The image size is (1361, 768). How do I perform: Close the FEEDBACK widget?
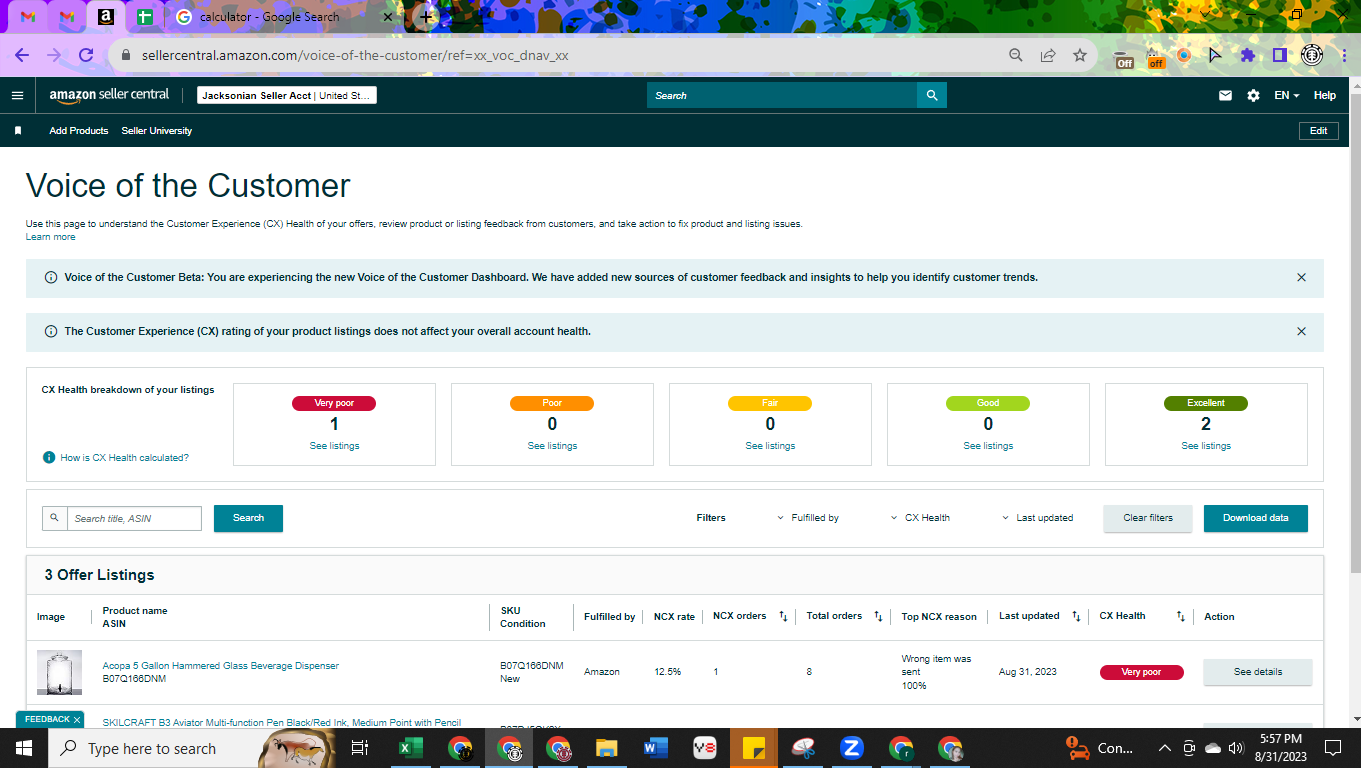pos(77,720)
